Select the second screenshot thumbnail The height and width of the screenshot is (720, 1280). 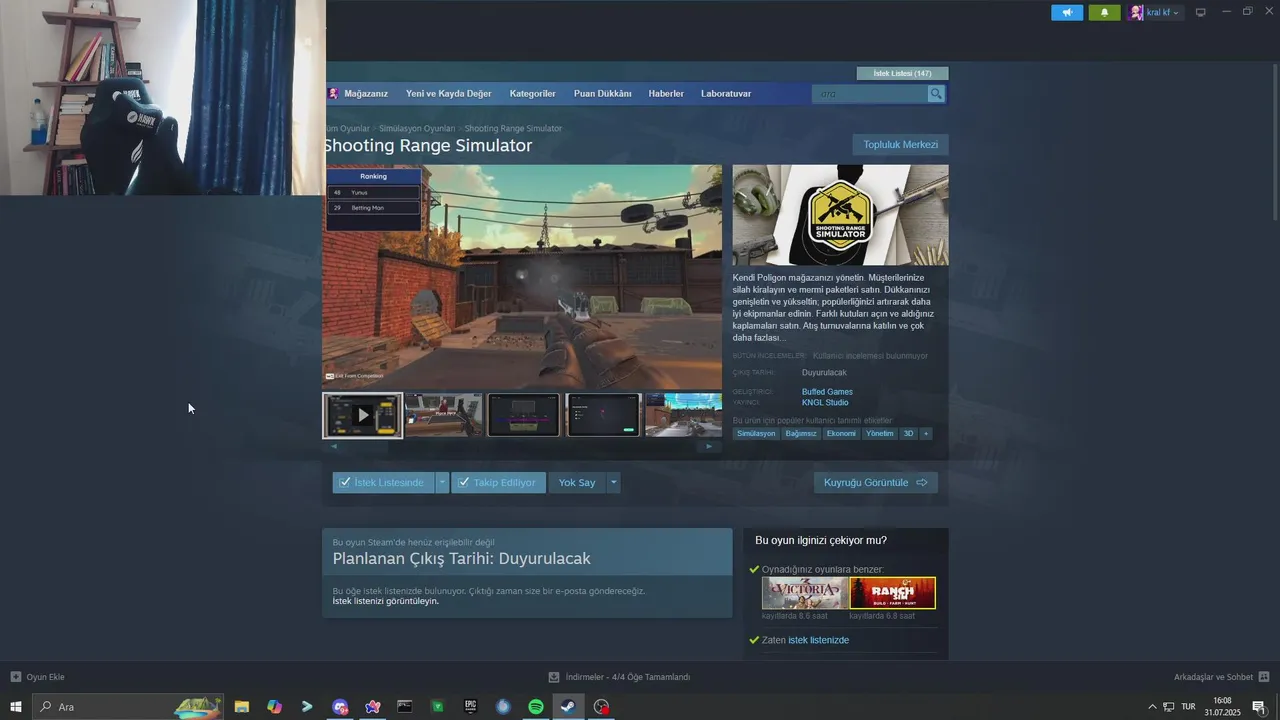(x=443, y=415)
